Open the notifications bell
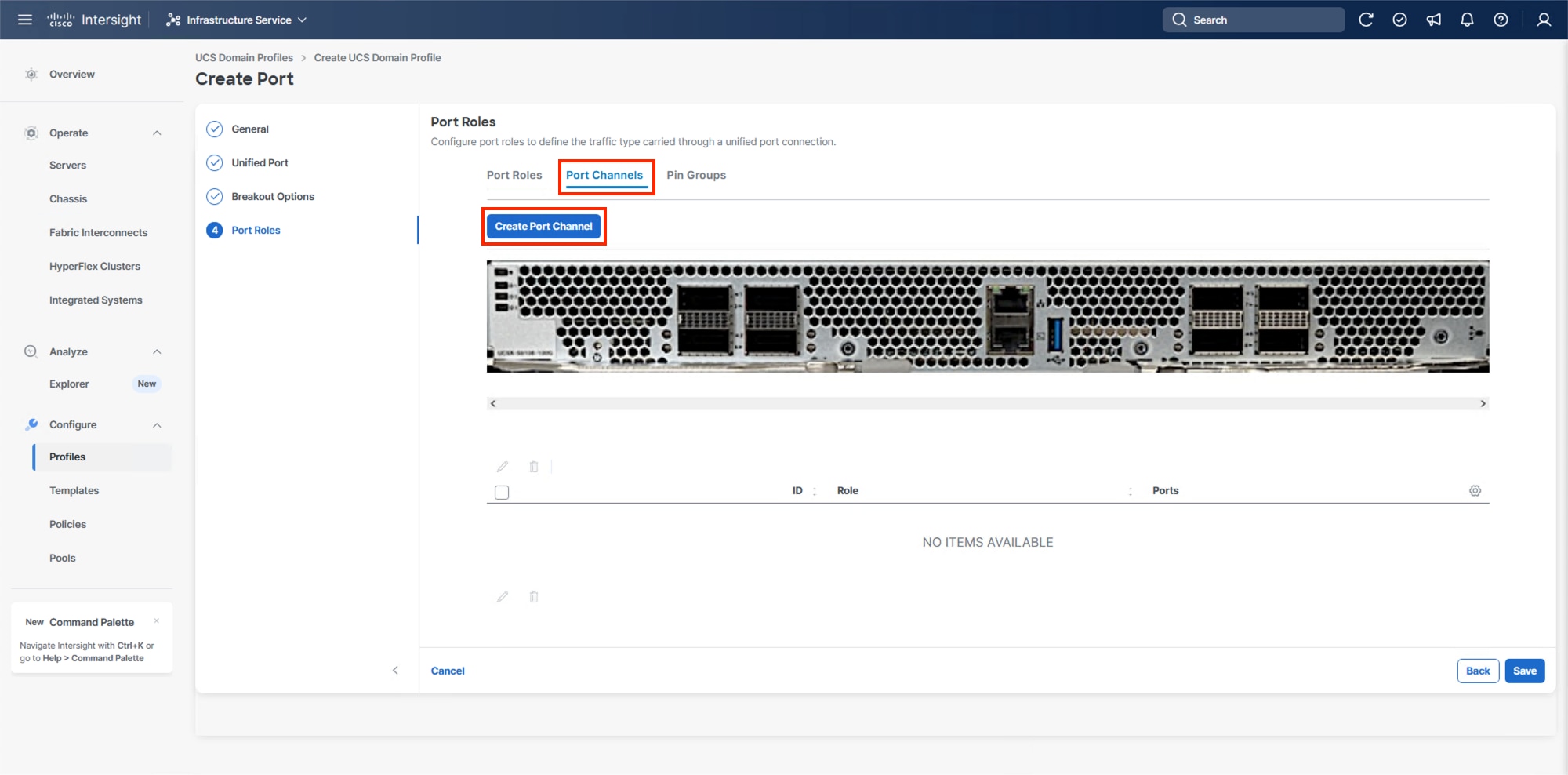Viewport: 1568px width, 775px height. (1467, 20)
